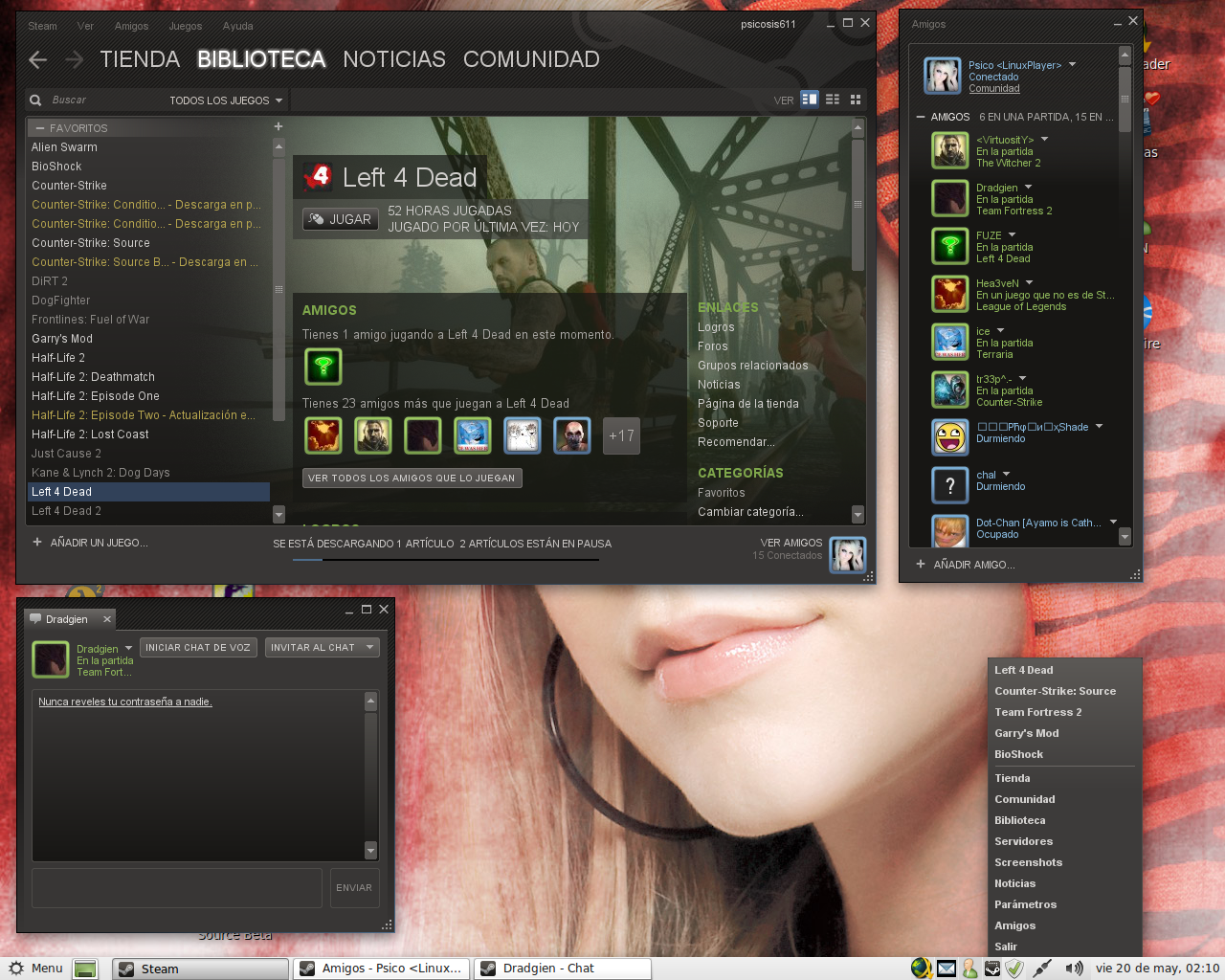Switch library to list view mode
This screenshot has height=980, width=1225.
832,100
